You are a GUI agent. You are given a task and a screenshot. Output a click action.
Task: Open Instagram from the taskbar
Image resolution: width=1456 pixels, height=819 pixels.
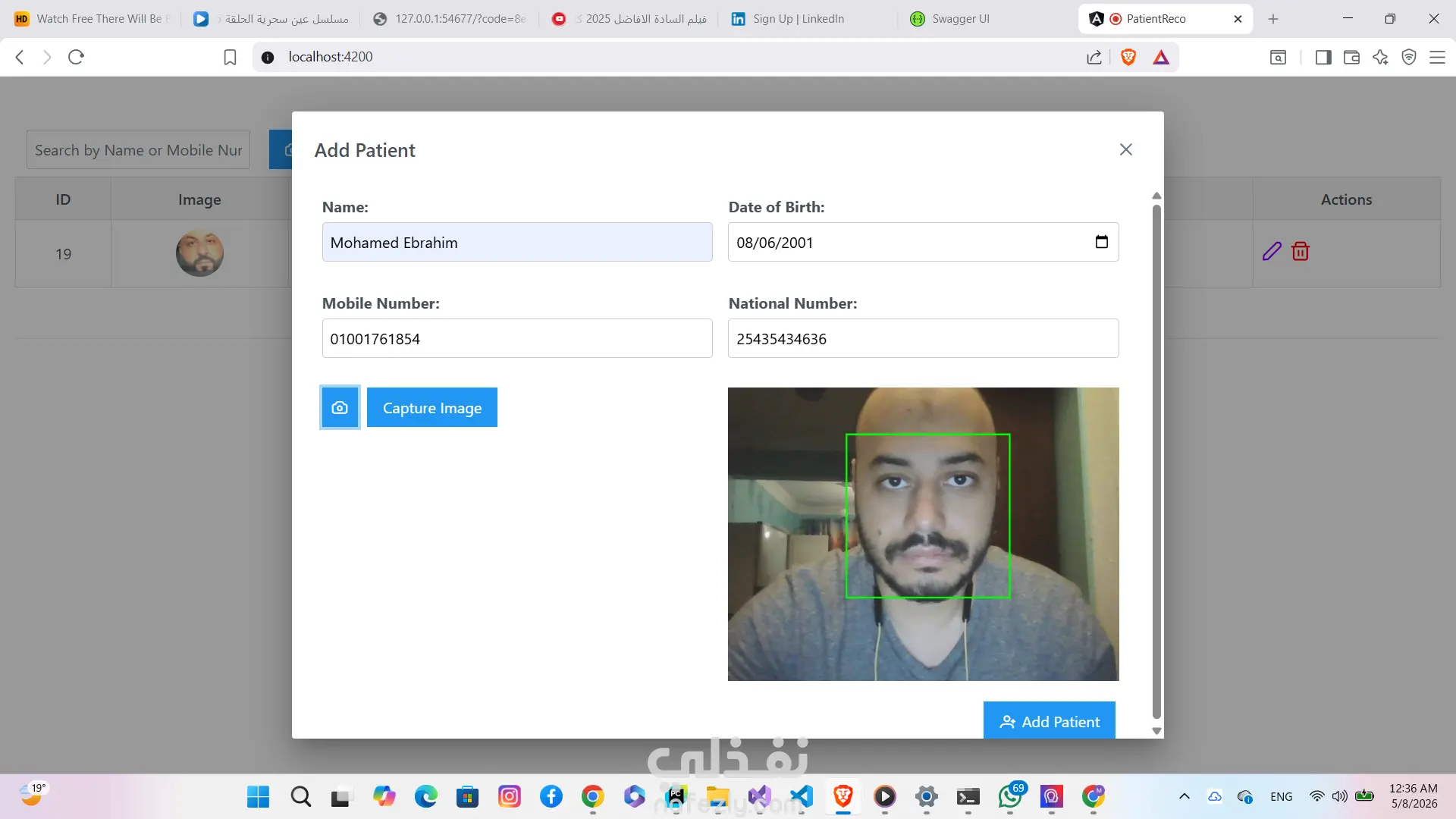pos(510,796)
